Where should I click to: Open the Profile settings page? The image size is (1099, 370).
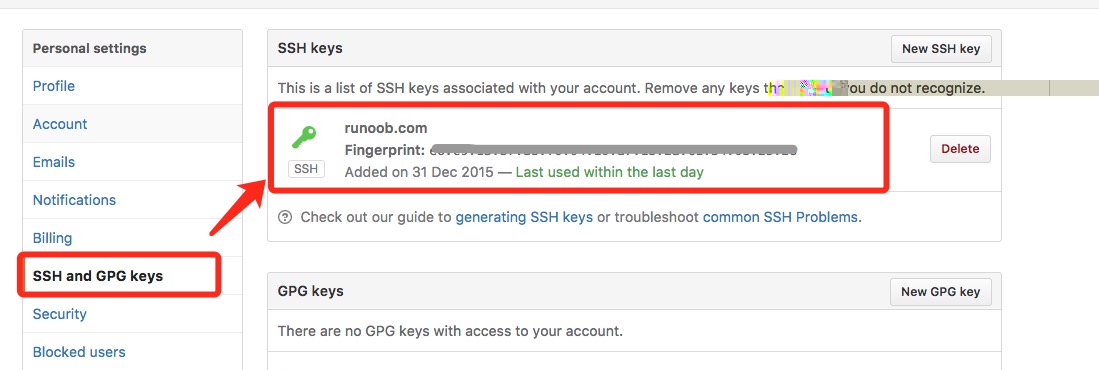54,86
